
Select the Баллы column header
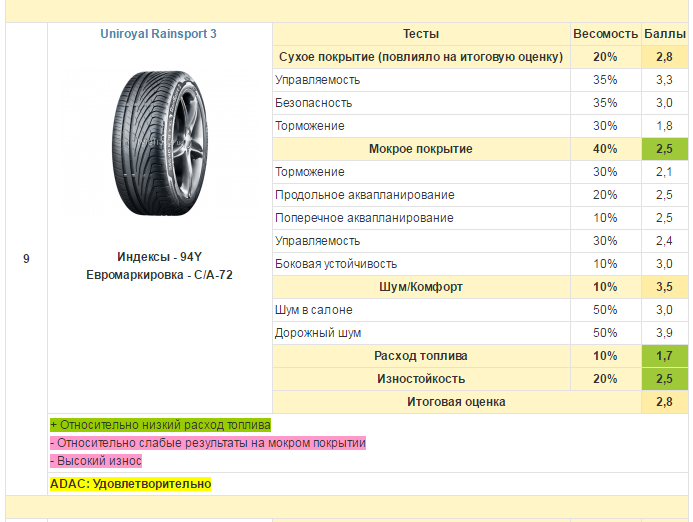[665, 34]
